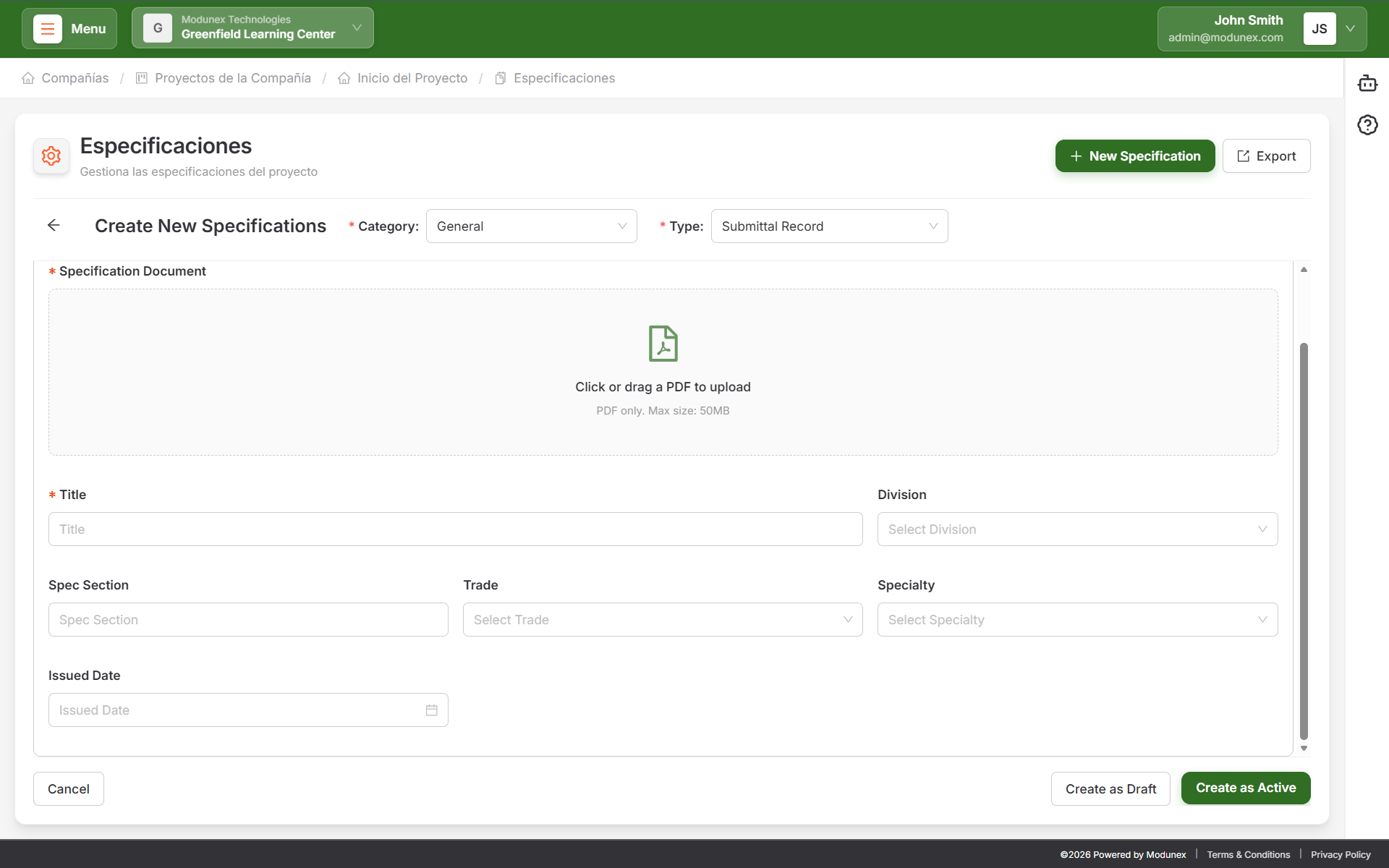Open the calendar icon in Issued Date field
Image resolution: width=1389 pixels, height=868 pixels.
tap(431, 710)
